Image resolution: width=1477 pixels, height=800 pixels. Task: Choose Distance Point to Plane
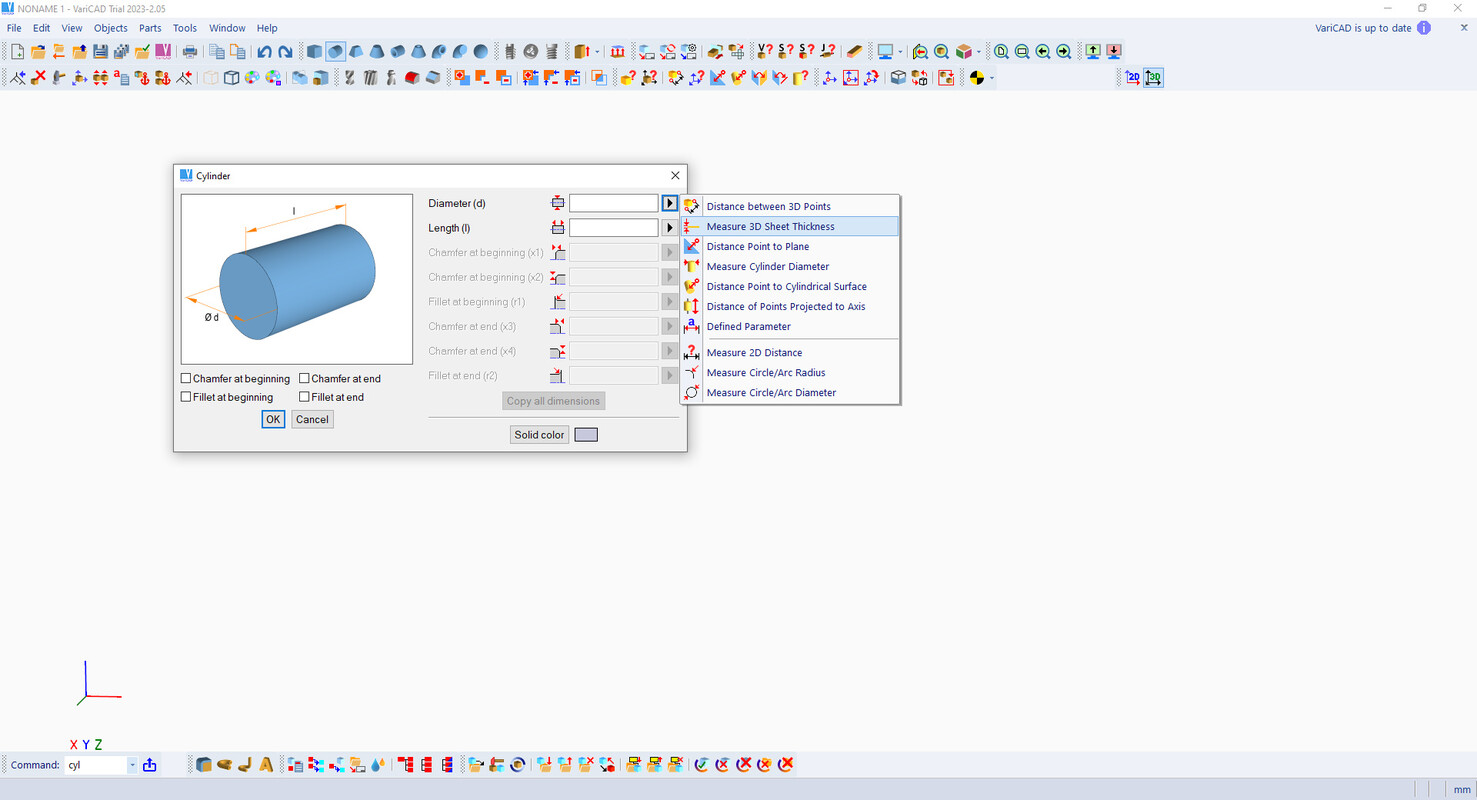pyautogui.click(x=790, y=246)
